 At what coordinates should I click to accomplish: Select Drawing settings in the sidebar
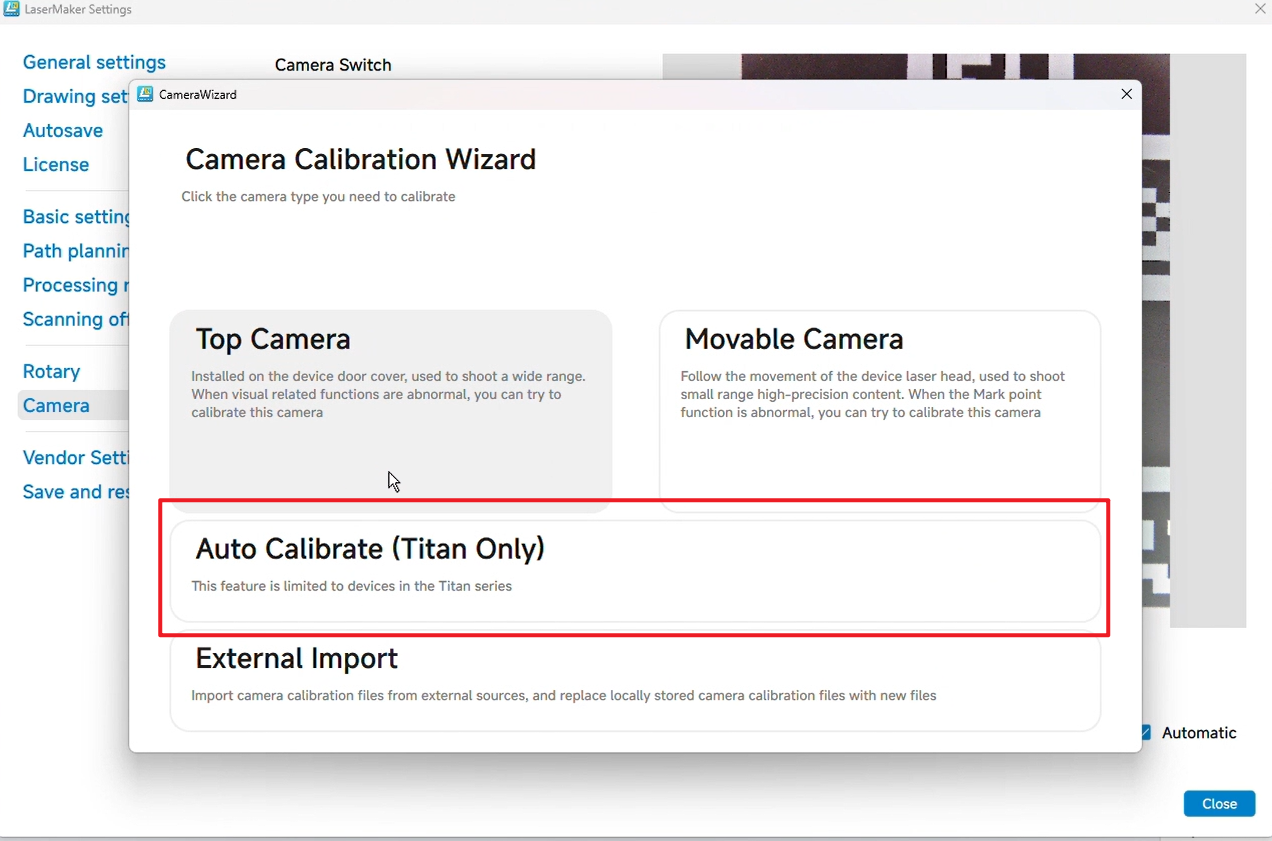[75, 96]
